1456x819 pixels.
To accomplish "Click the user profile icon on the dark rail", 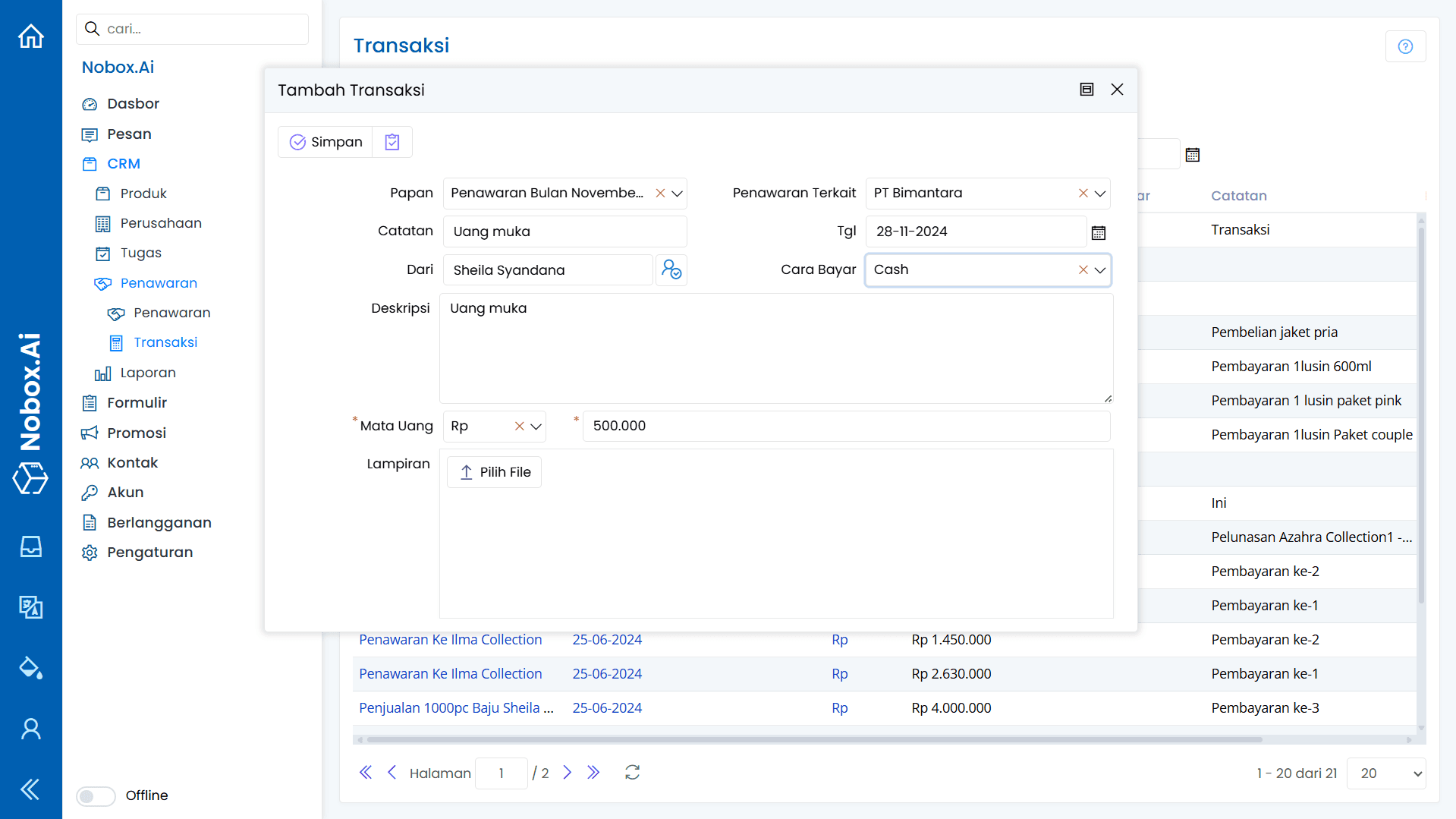I will point(30,729).
